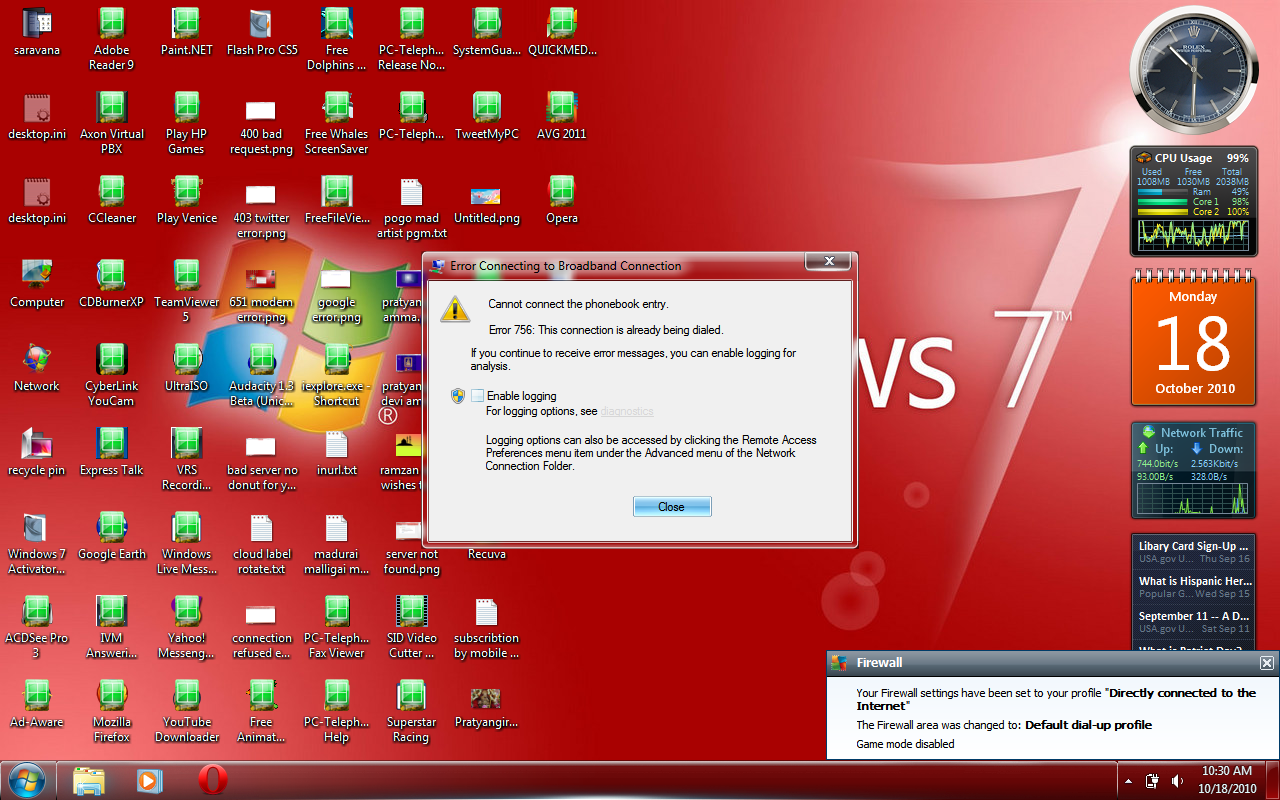This screenshot has height=800, width=1280.
Task: Select the Ad-Aware desktop shortcut
Action: 37,705
